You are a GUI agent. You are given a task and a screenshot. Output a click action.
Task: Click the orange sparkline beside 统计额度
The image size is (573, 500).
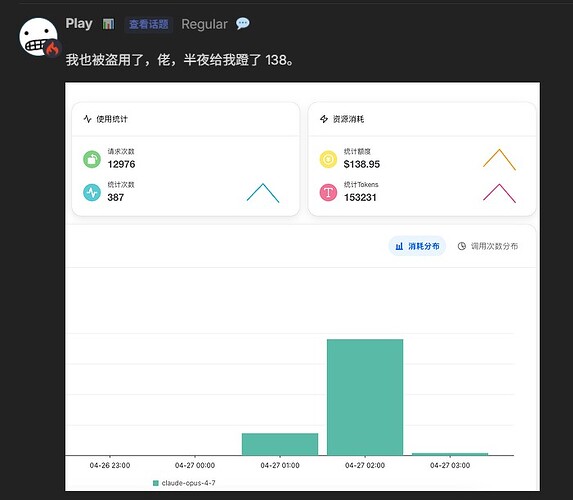coord(499,160)
